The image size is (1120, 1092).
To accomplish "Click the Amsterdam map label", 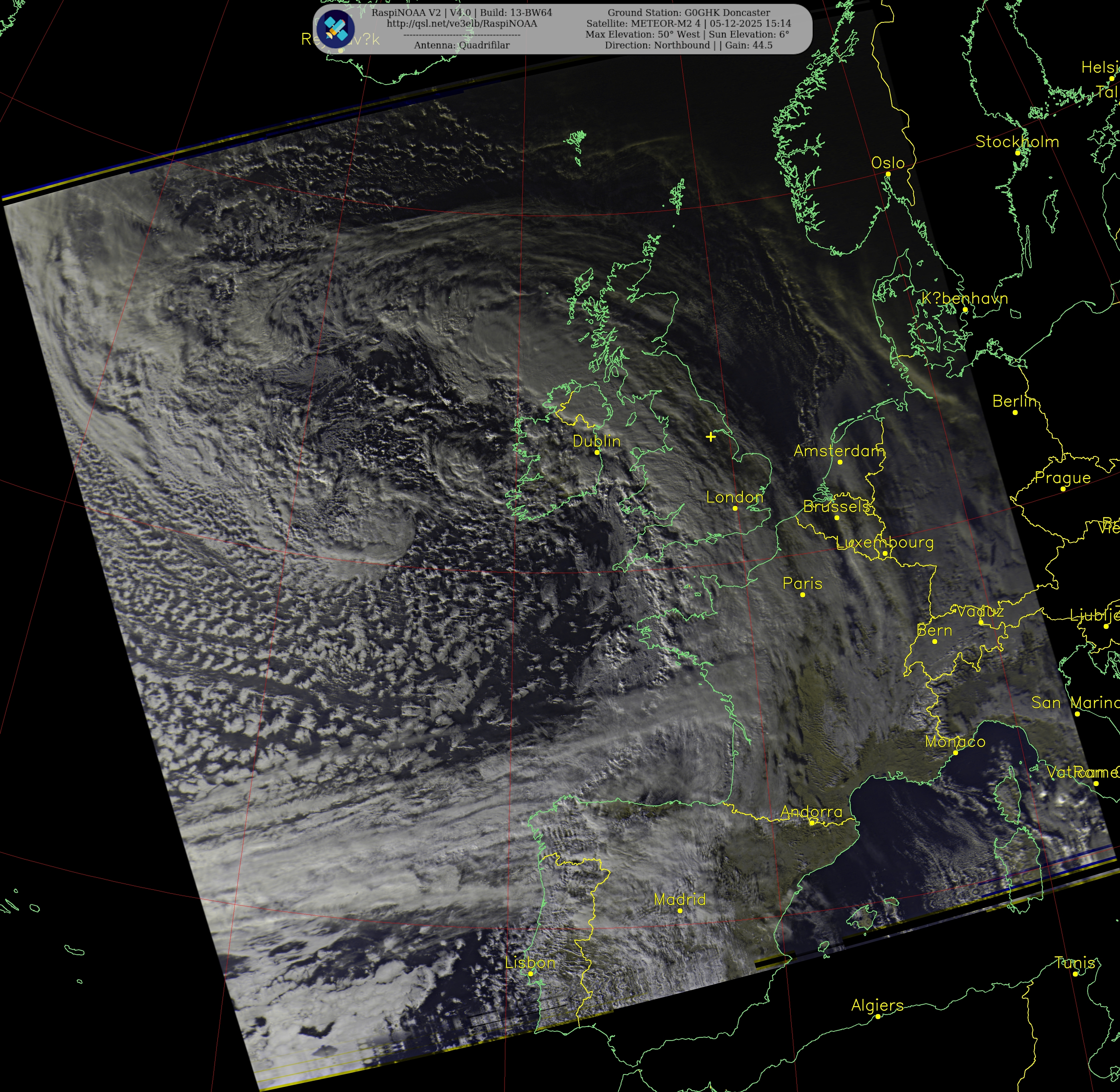I will pyautogui.click(x=839, y=451).
